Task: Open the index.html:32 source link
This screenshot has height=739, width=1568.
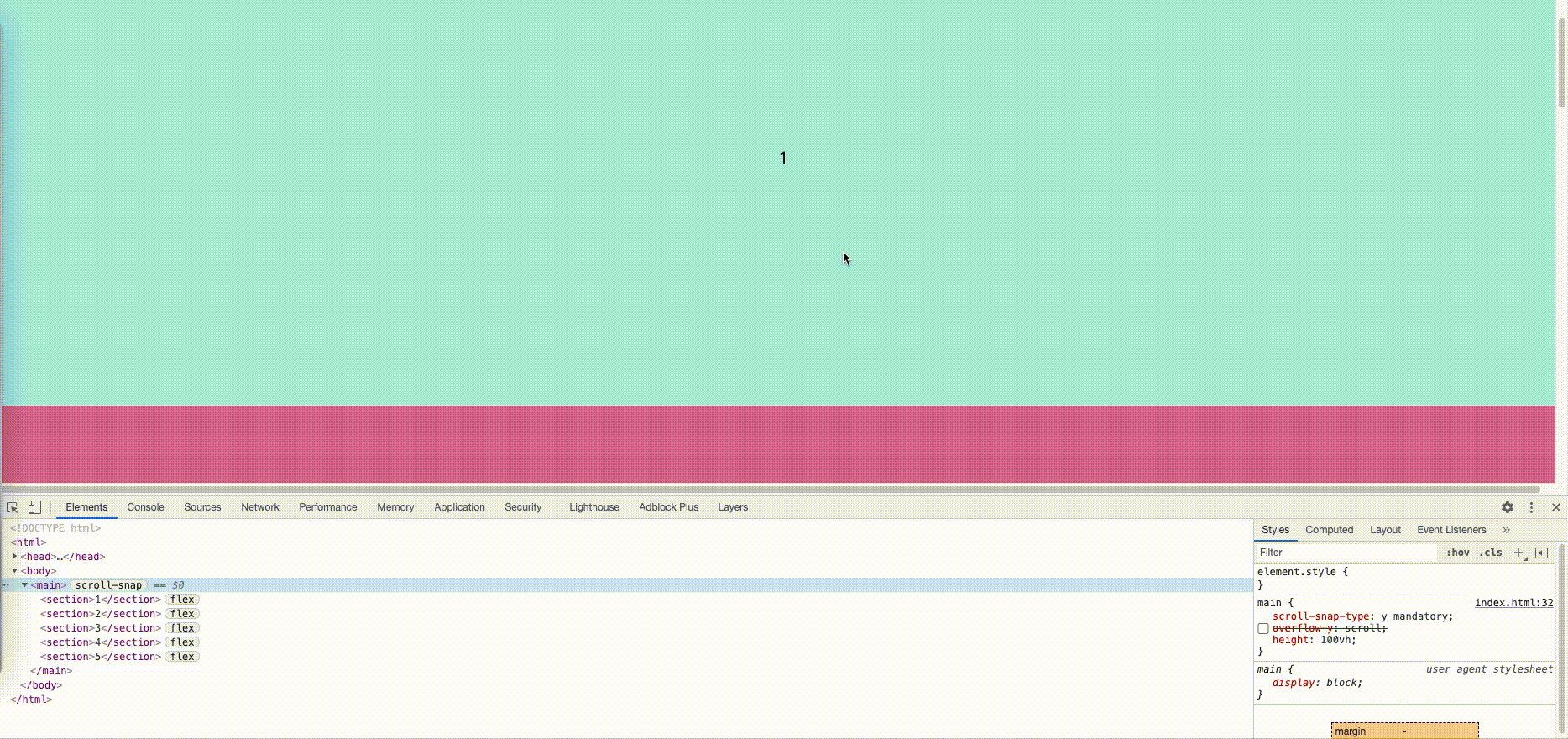Action: (x=1514, y=603)
